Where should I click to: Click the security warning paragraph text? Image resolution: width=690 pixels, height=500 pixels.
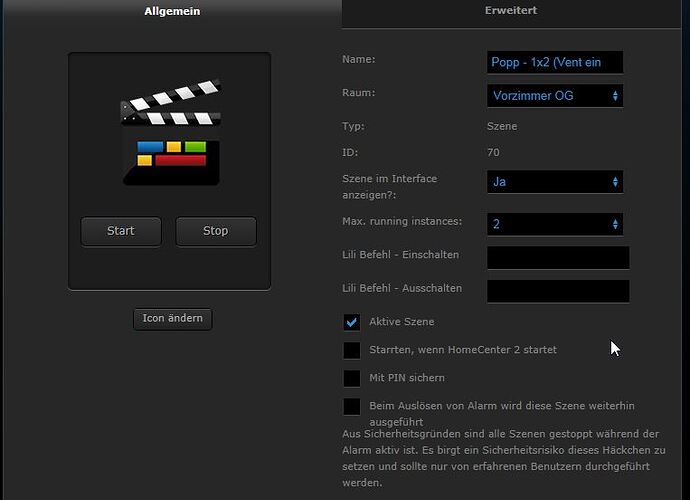pos(500,458)
